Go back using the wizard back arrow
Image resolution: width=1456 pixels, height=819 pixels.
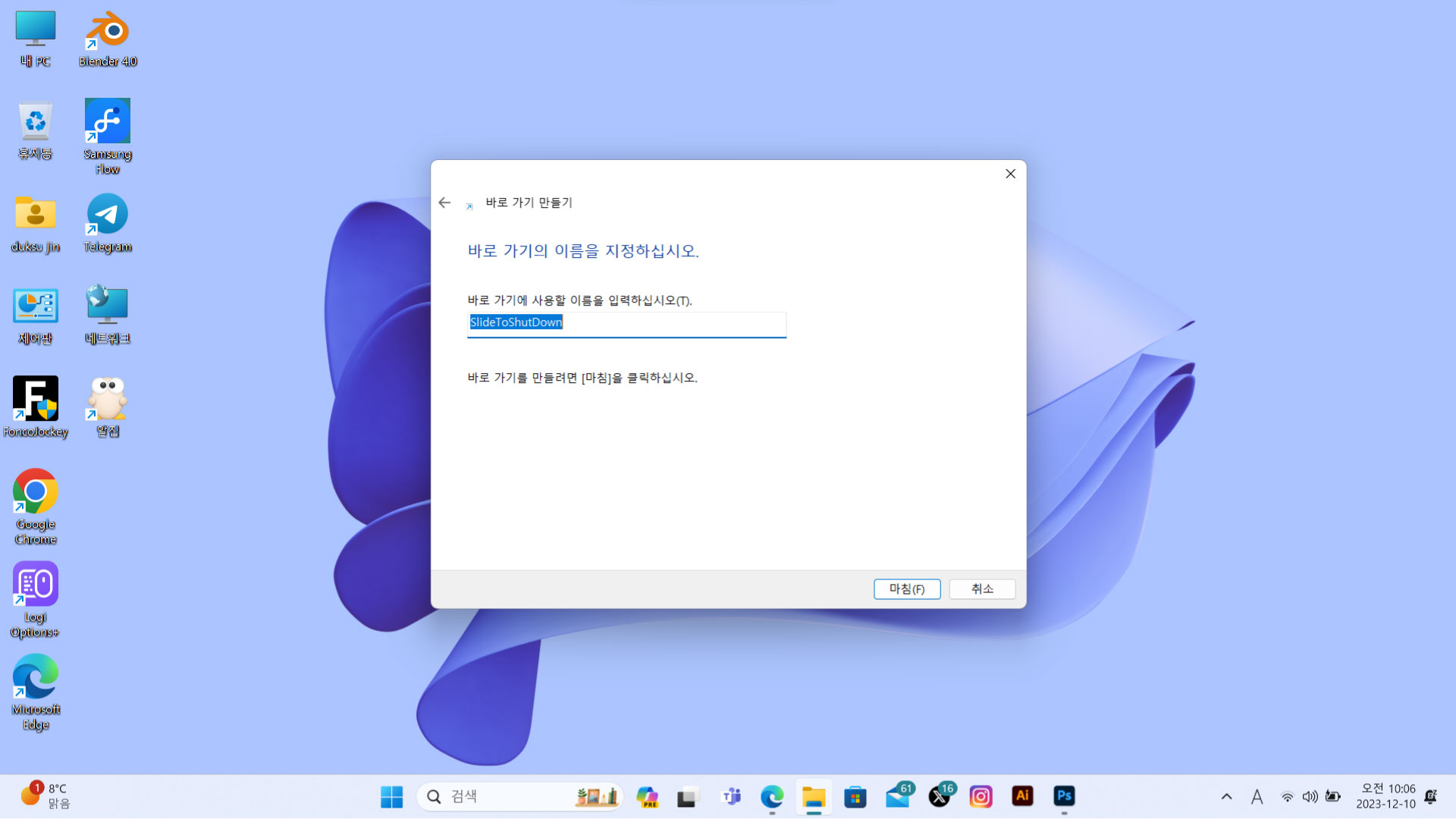444,202
